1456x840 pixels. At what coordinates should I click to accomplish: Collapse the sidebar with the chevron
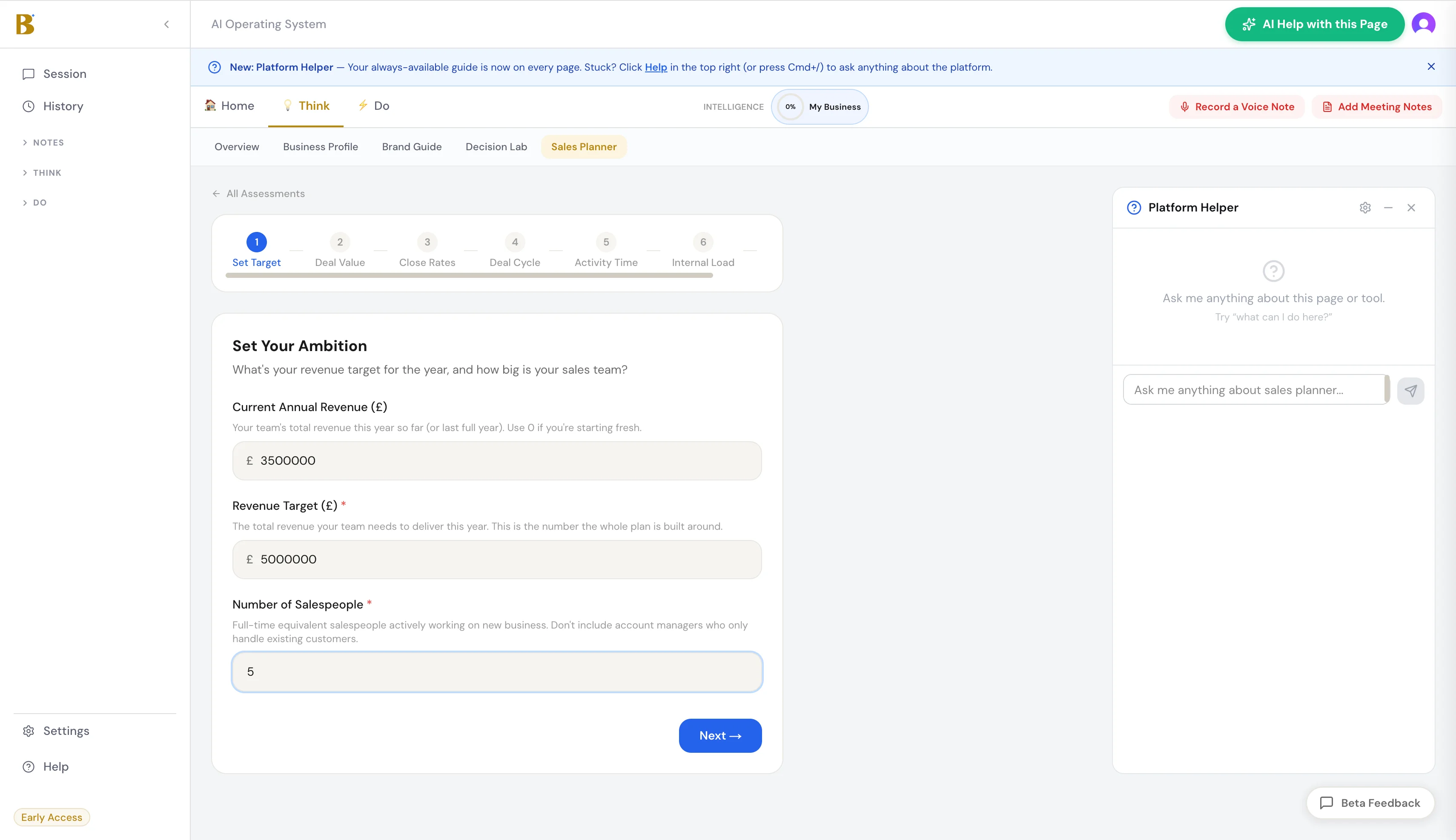tap(167, 24)
